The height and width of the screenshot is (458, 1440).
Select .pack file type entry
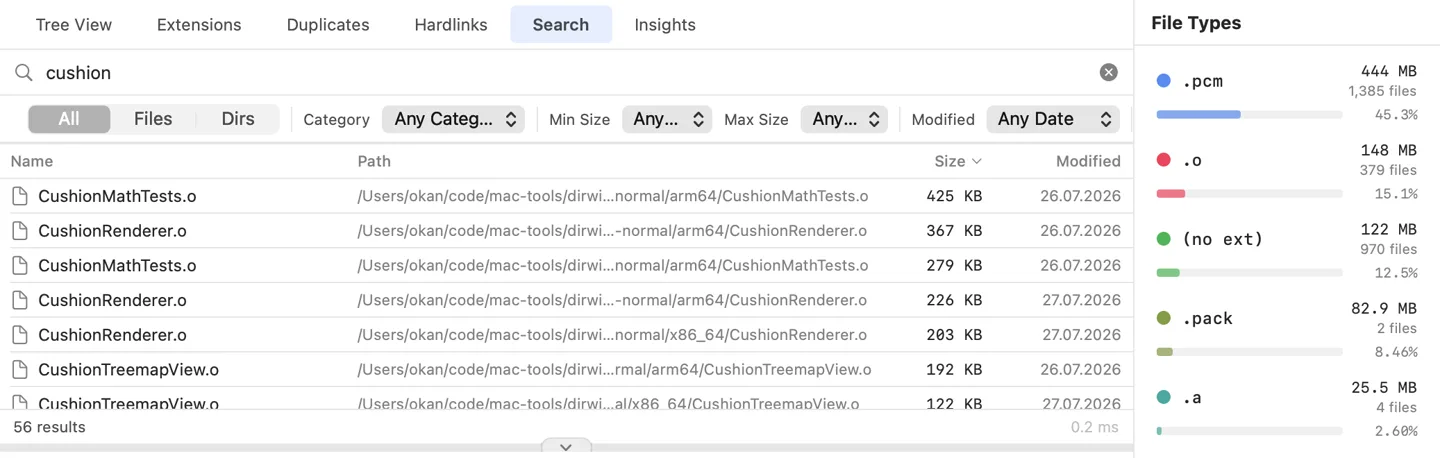coord(1287,330)
